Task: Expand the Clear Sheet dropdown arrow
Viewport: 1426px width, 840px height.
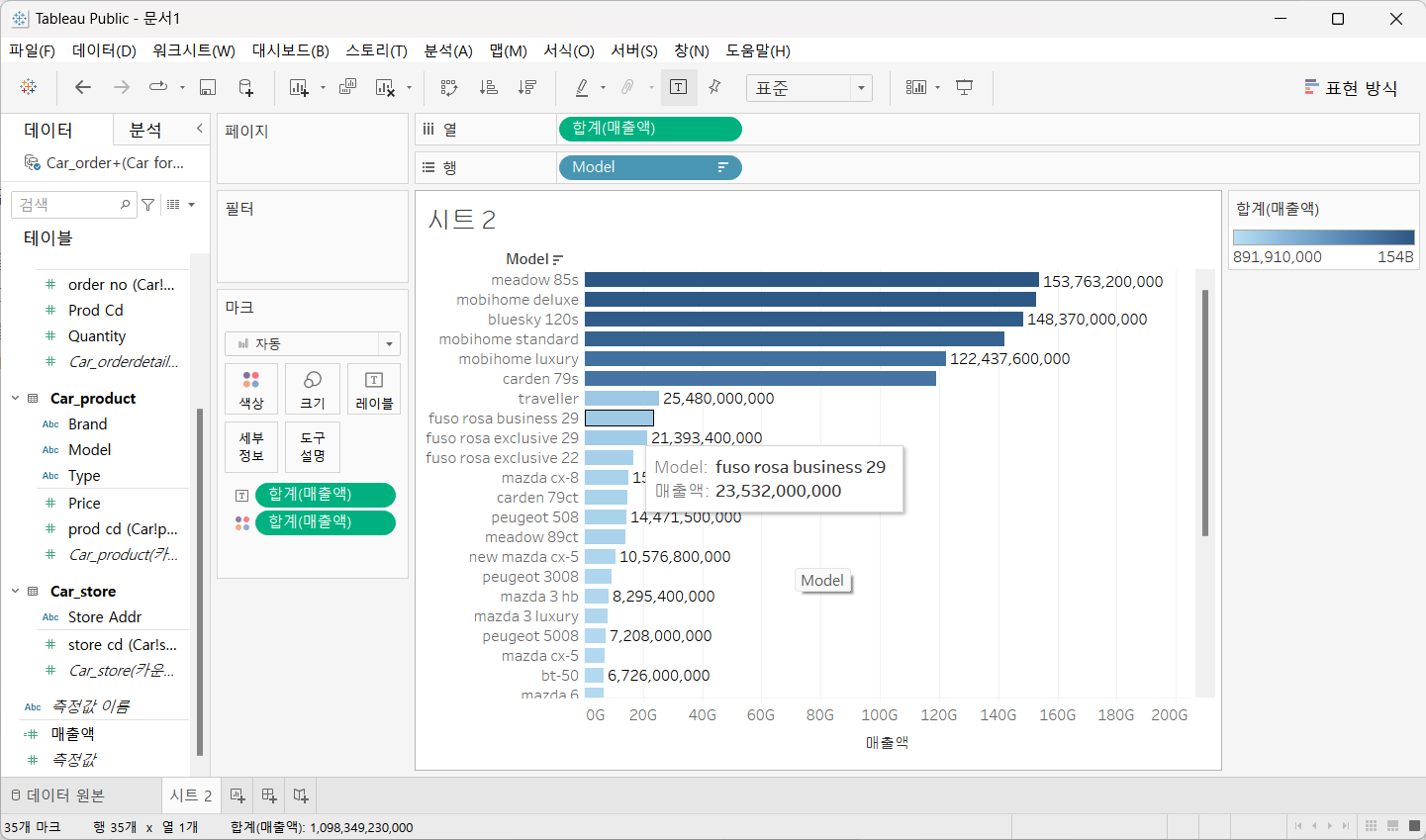Action: pos(409,88)
